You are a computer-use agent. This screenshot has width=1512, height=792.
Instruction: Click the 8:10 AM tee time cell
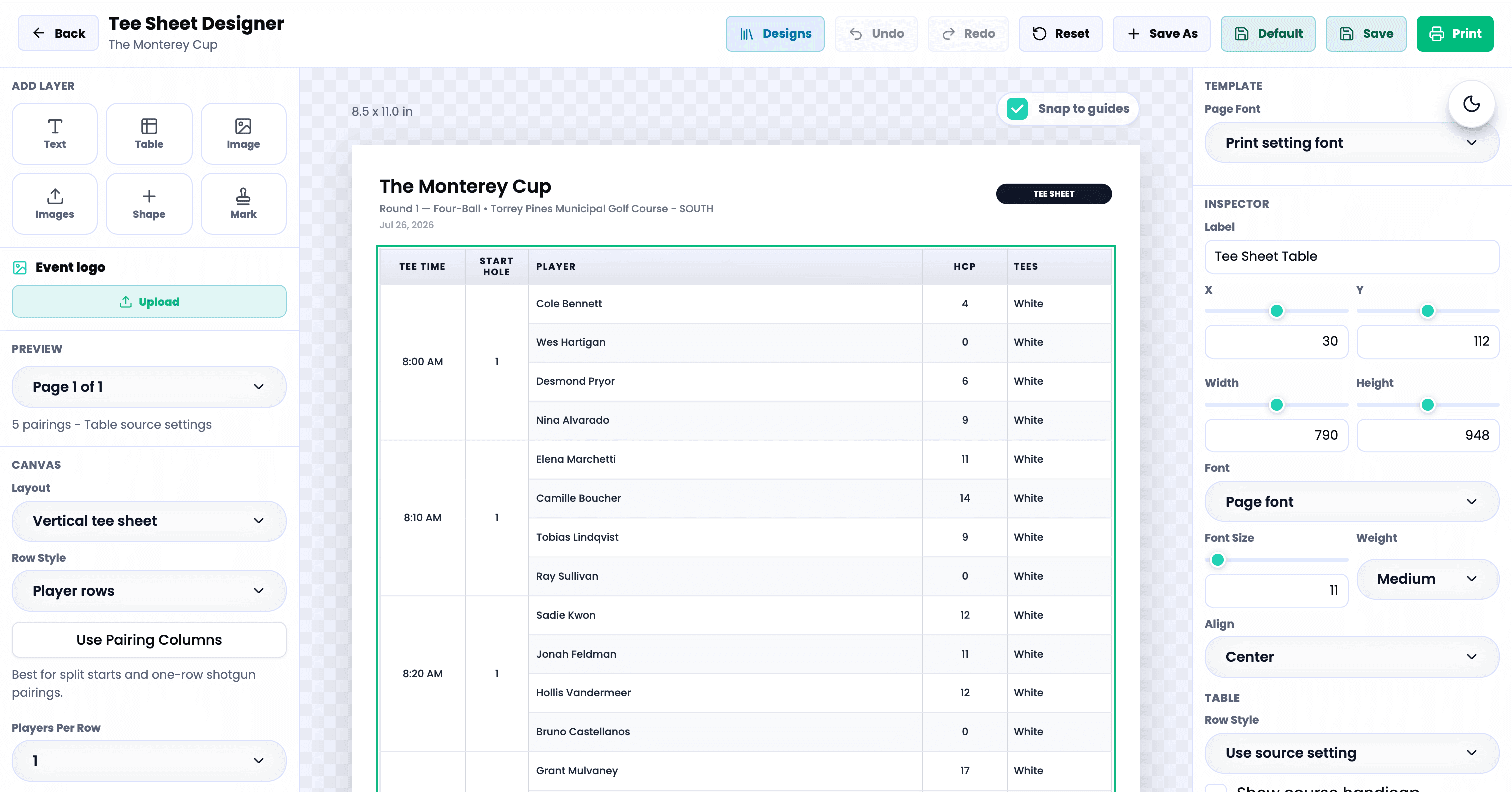(422, 518)
